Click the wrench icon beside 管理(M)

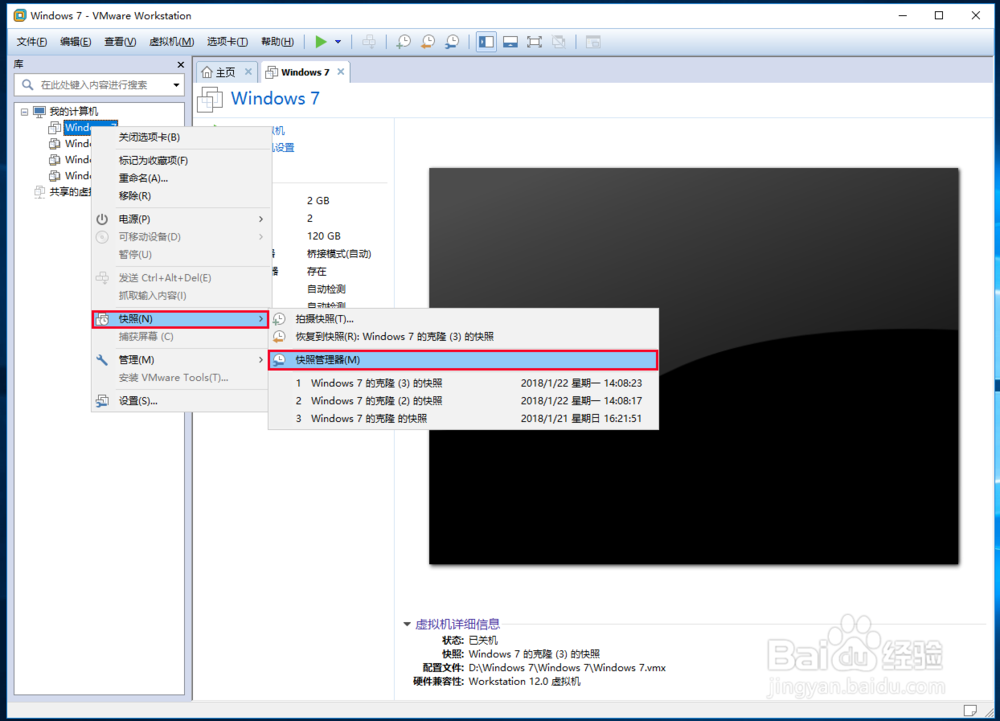102,360
